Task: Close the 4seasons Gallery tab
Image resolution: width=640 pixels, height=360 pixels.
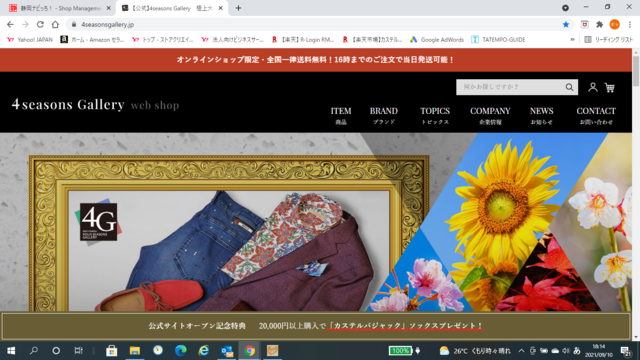Action: pyautogui.click(x=220, y=8)
